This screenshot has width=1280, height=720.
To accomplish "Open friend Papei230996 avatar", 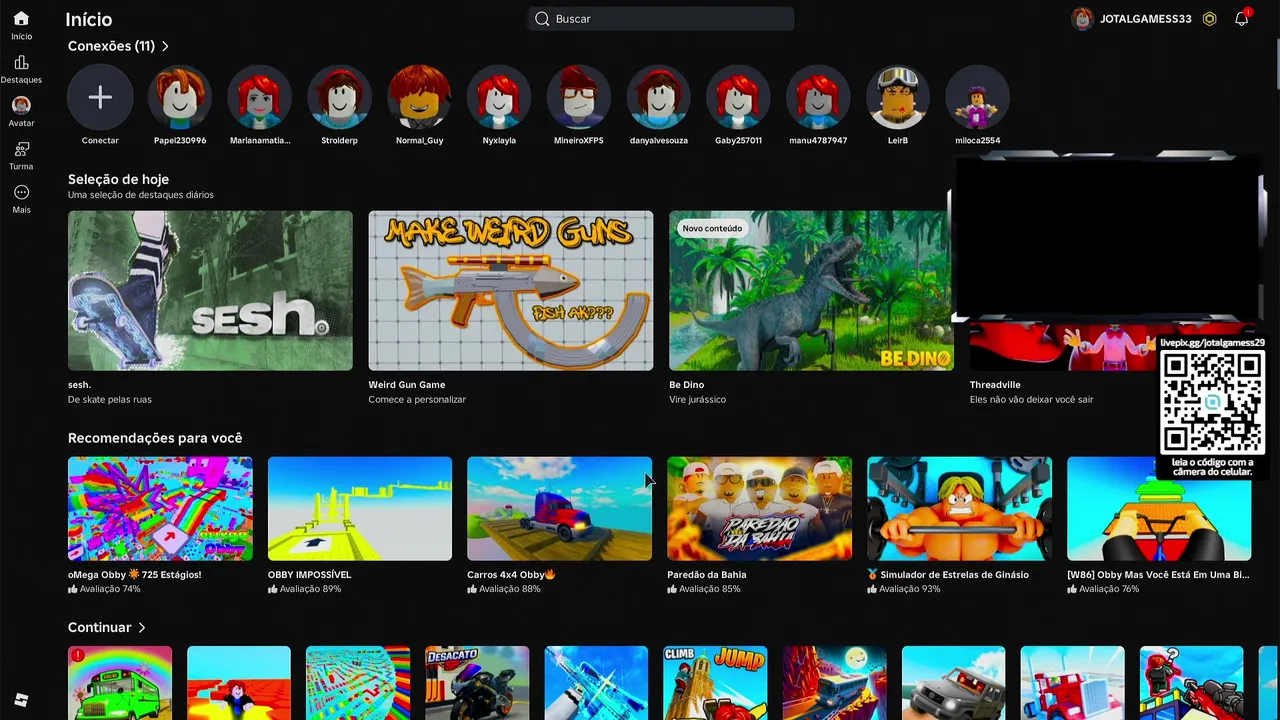I will pos(180,97).
